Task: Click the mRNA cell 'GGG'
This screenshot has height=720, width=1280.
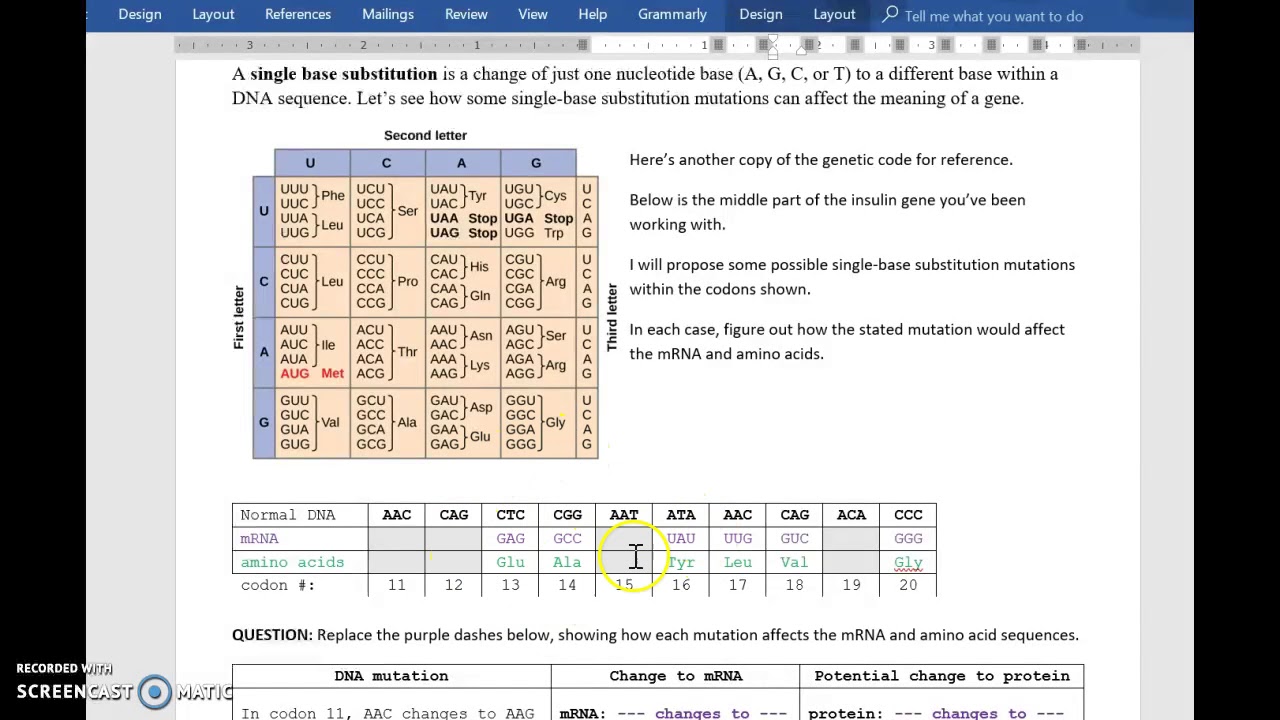Action: [x=908, y=539]
